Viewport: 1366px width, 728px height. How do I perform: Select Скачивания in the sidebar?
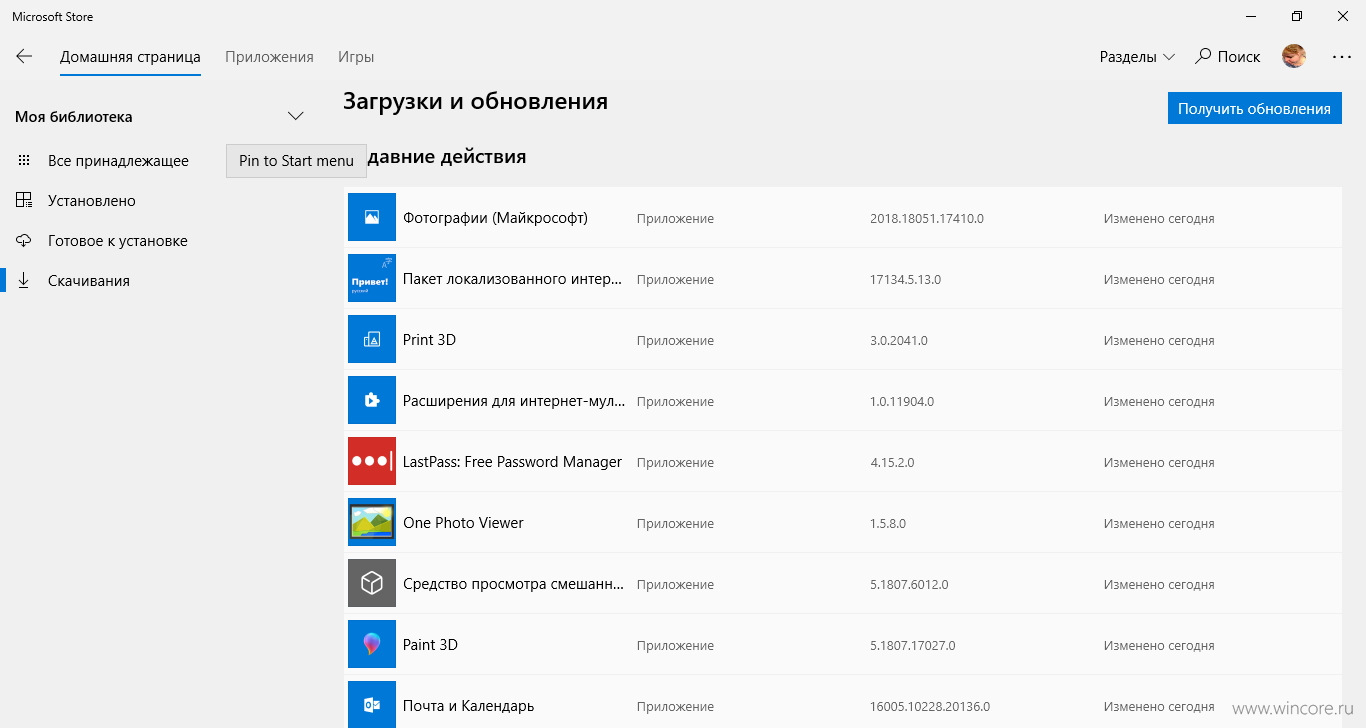(x=89, y=281)
